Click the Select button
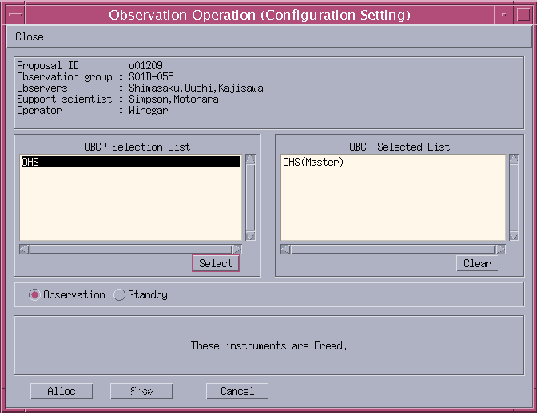The width and height of the screenshot is (537, 413). click(x=216, y=263)
